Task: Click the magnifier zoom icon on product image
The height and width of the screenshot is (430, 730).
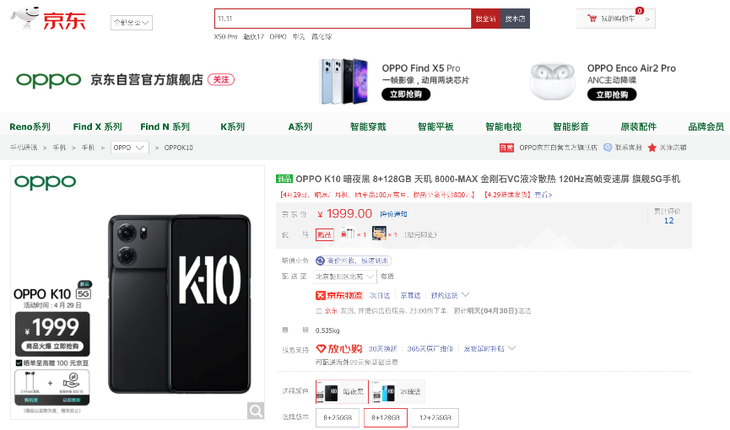Action: click(x=256, y=410)
